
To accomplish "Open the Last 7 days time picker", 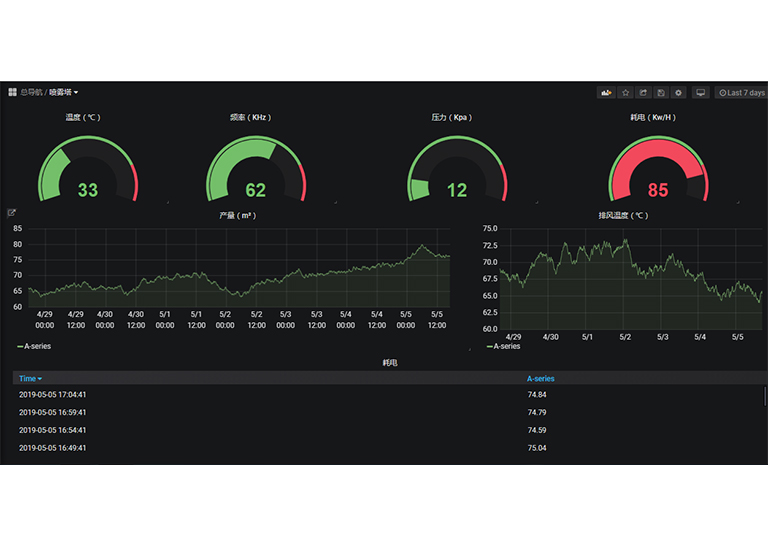I will point(742,93).
